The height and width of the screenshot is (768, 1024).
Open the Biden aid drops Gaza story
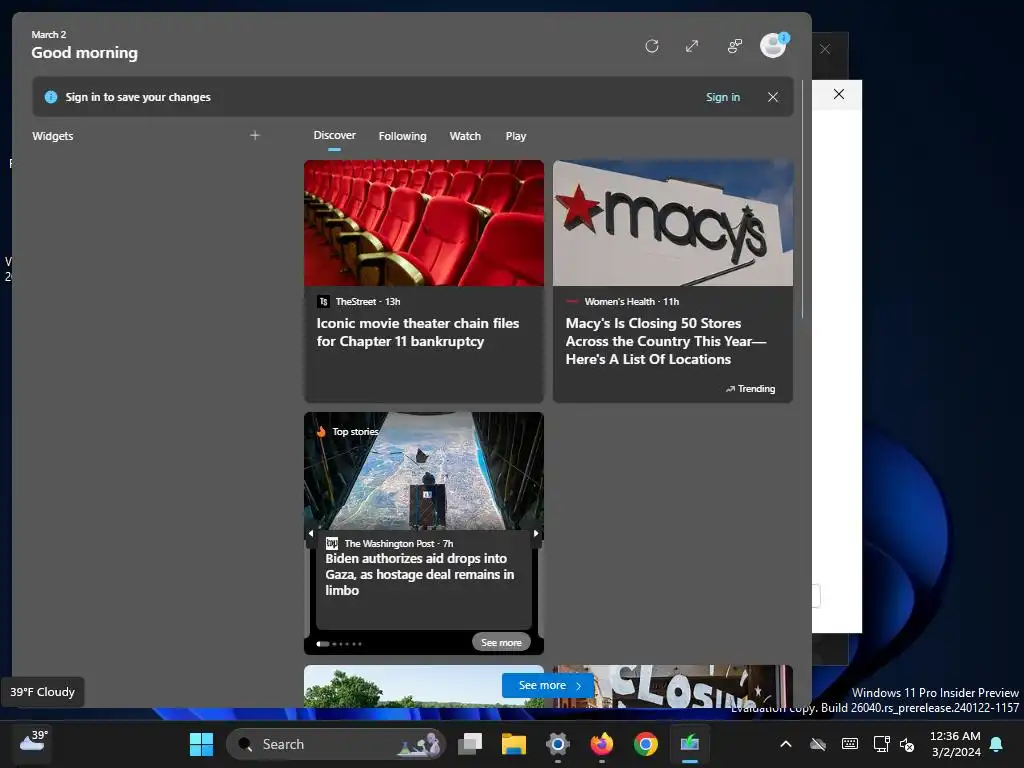pyautogui.click(x=419, y=574)
